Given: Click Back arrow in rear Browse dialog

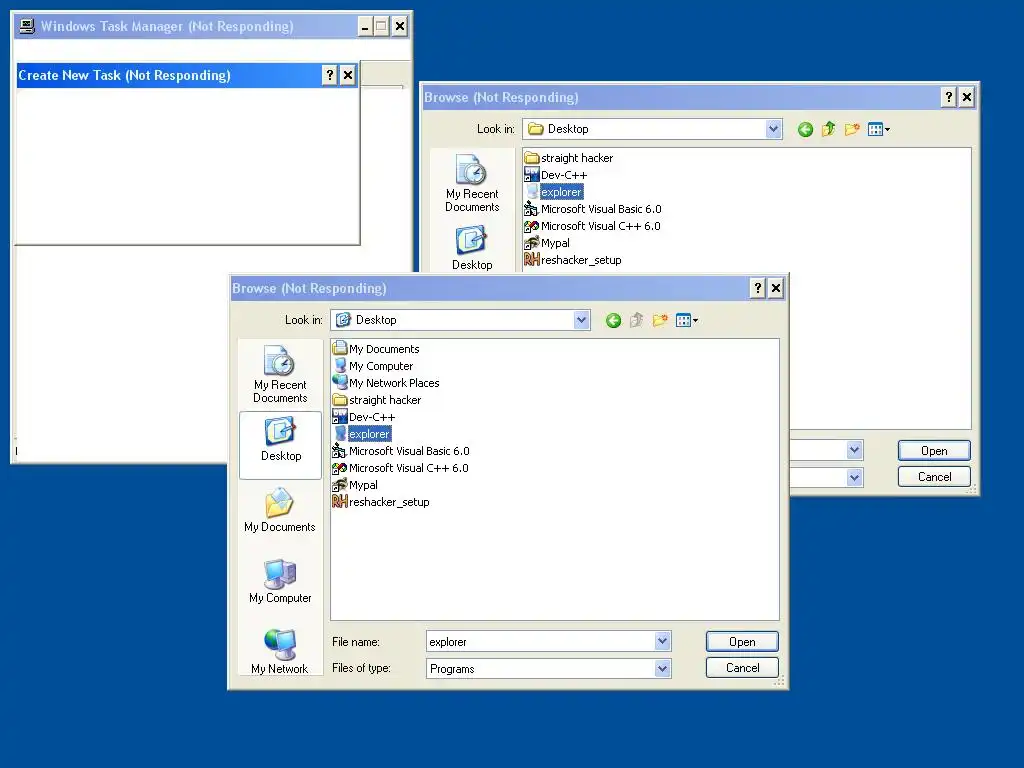Looking at the screenshot, I should (x=805, y=129).
